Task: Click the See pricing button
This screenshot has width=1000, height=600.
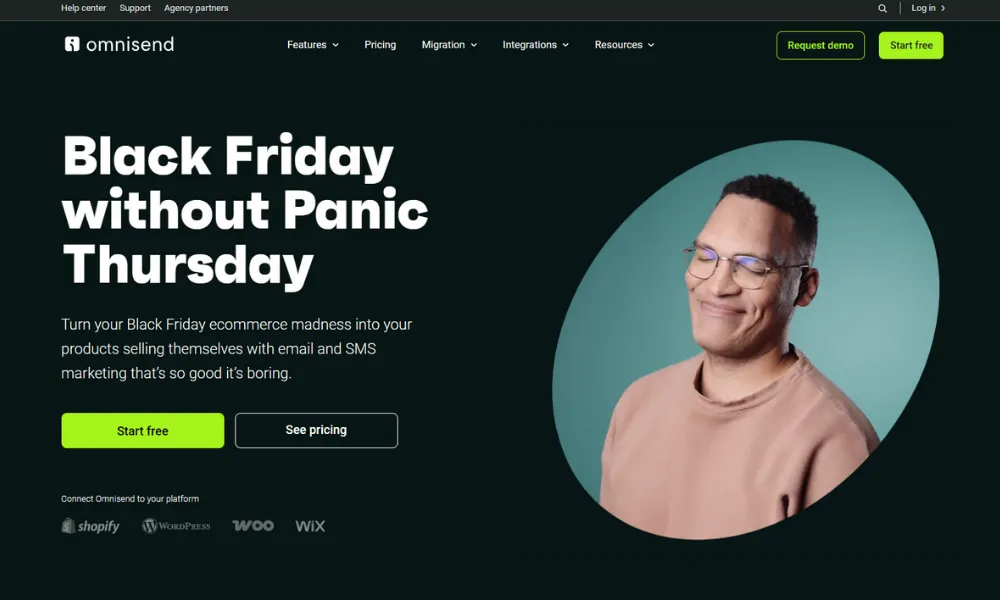Action: [x=316, y=430]
